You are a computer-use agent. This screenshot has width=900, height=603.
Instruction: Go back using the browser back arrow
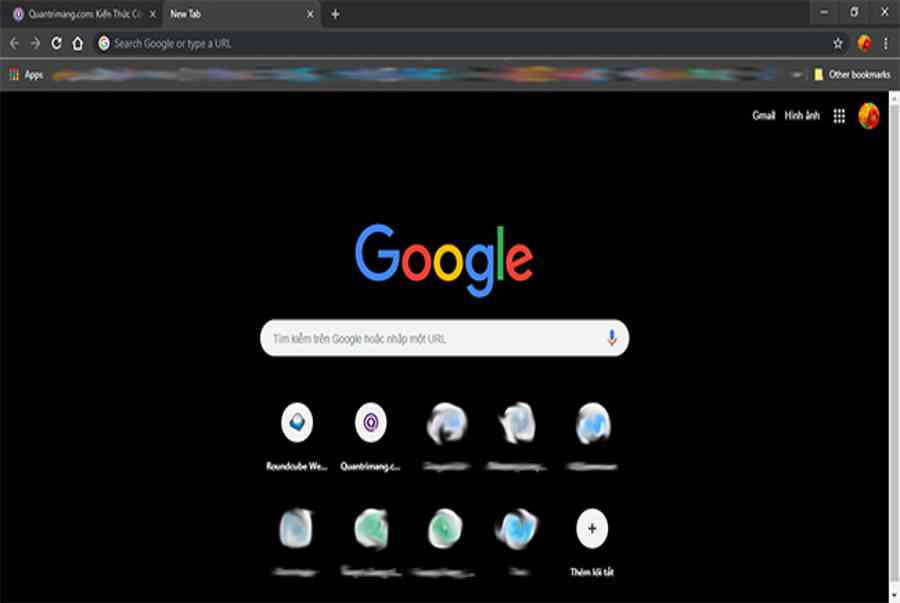14,44
